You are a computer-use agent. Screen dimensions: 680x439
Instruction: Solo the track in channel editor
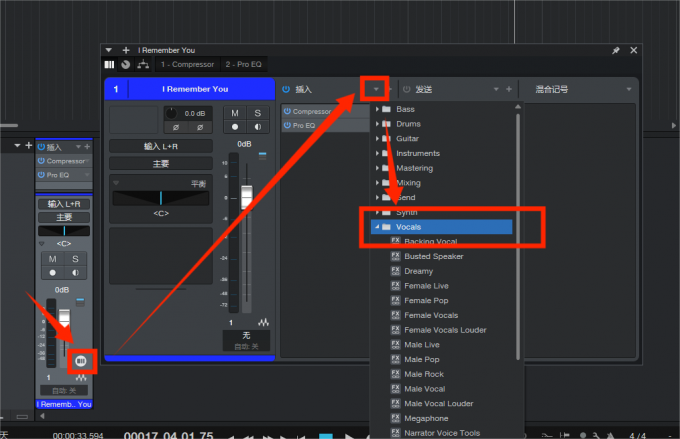[258, 113]
